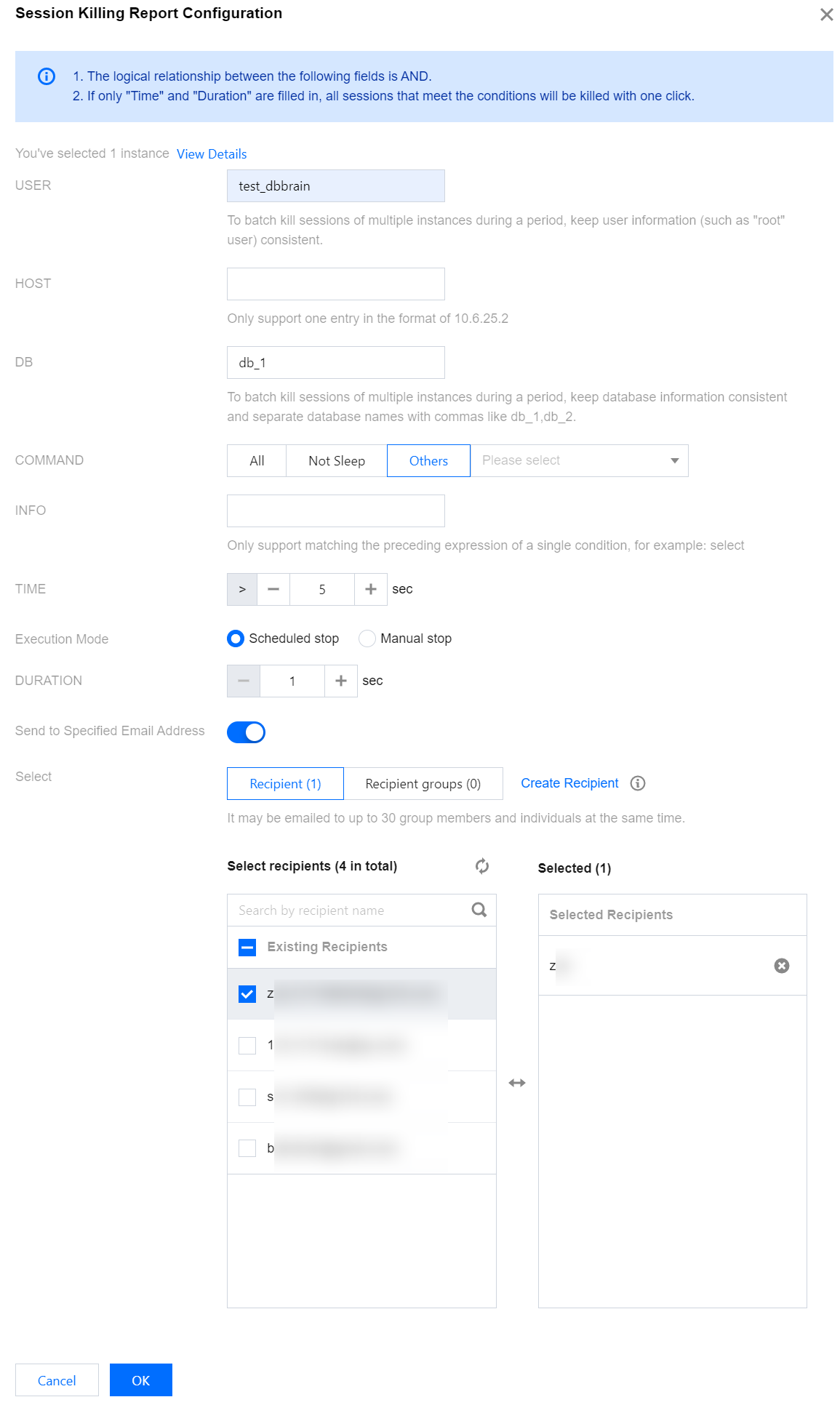Open the View Details link
840x1405 pixels.
pos(212,154)
